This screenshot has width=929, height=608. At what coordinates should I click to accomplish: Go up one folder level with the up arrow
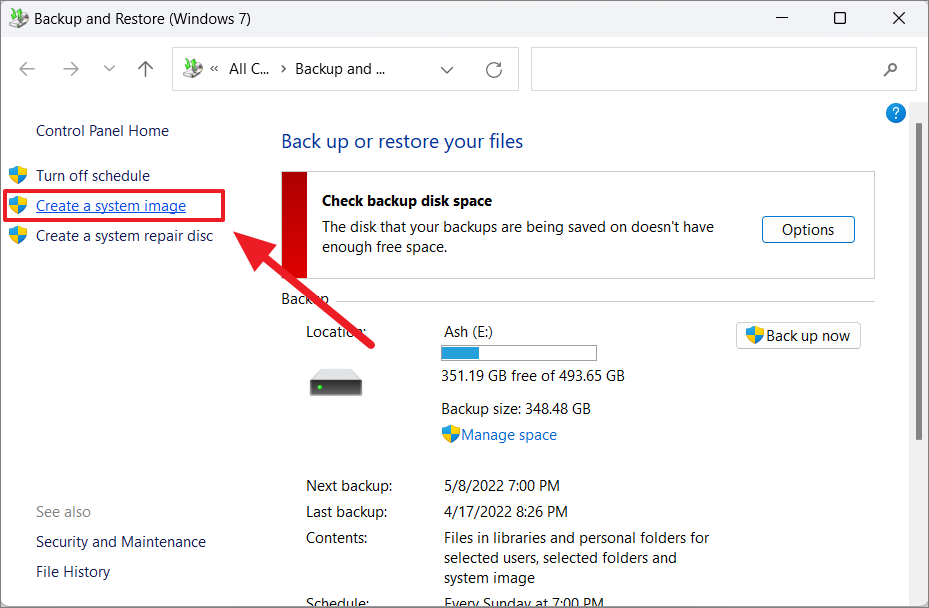click(x=145, y=68)
